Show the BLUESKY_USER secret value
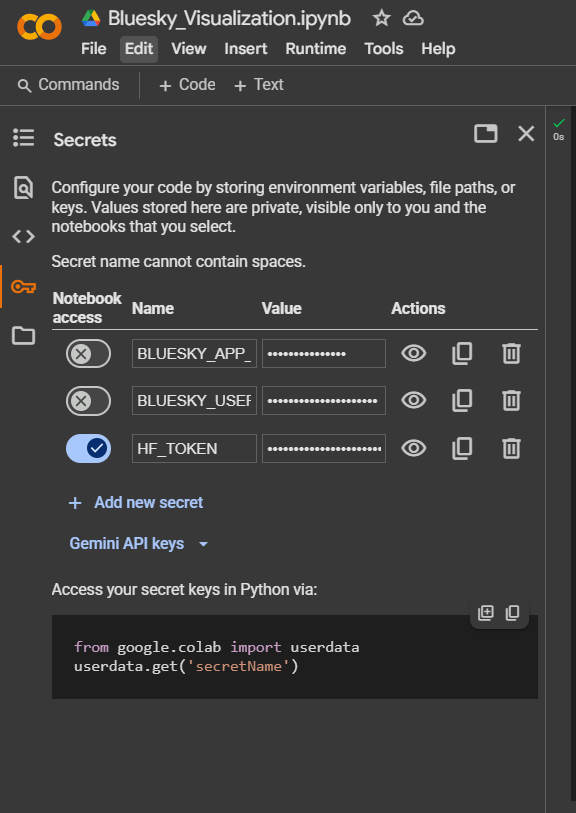Screen dimensions: 576x813 414,401
